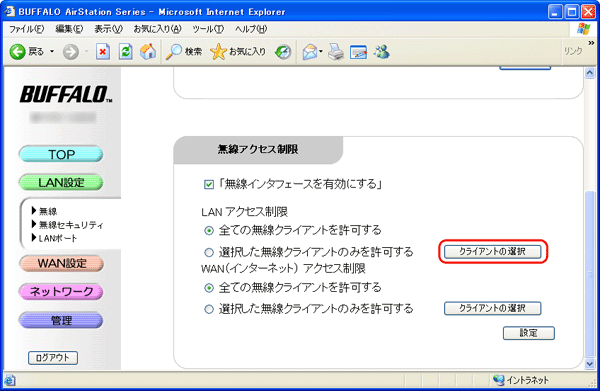The image size is (600, 391).
Task: Click the vertical scrollbar down arrow
Action: coord(590,364)
